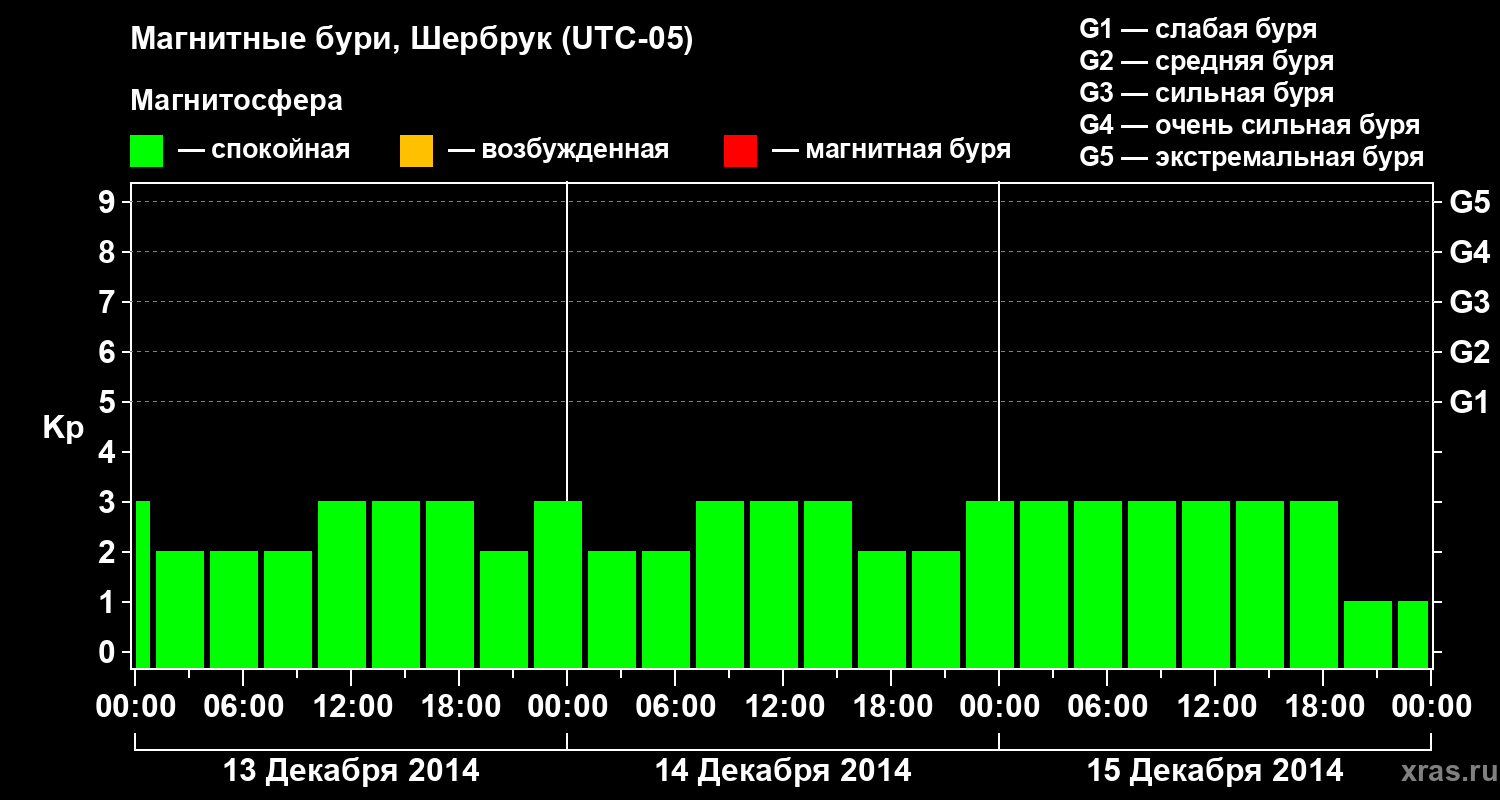Click '00:00' between 13 and 14 December

(x=567, y=707)
